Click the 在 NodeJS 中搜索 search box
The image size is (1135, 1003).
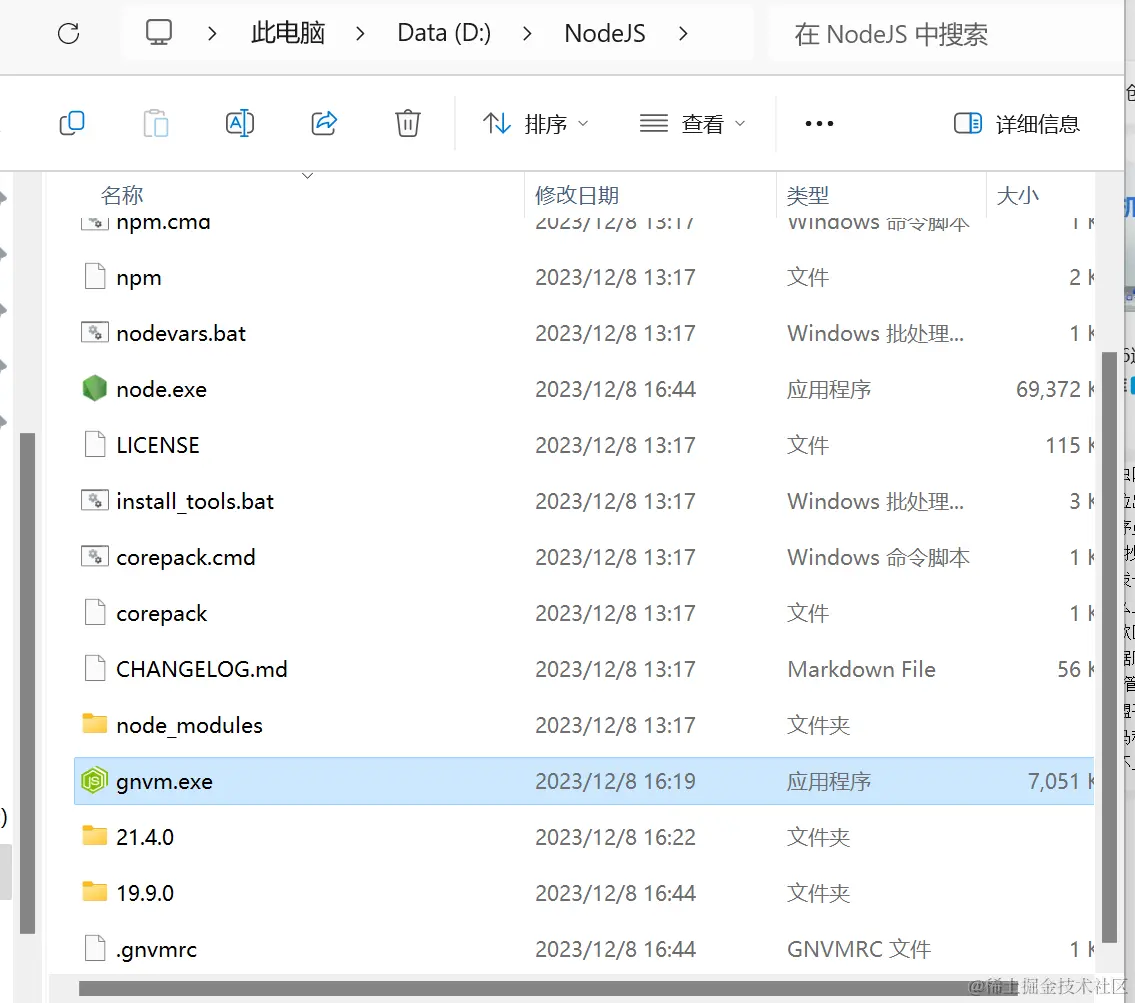[947, 34]
